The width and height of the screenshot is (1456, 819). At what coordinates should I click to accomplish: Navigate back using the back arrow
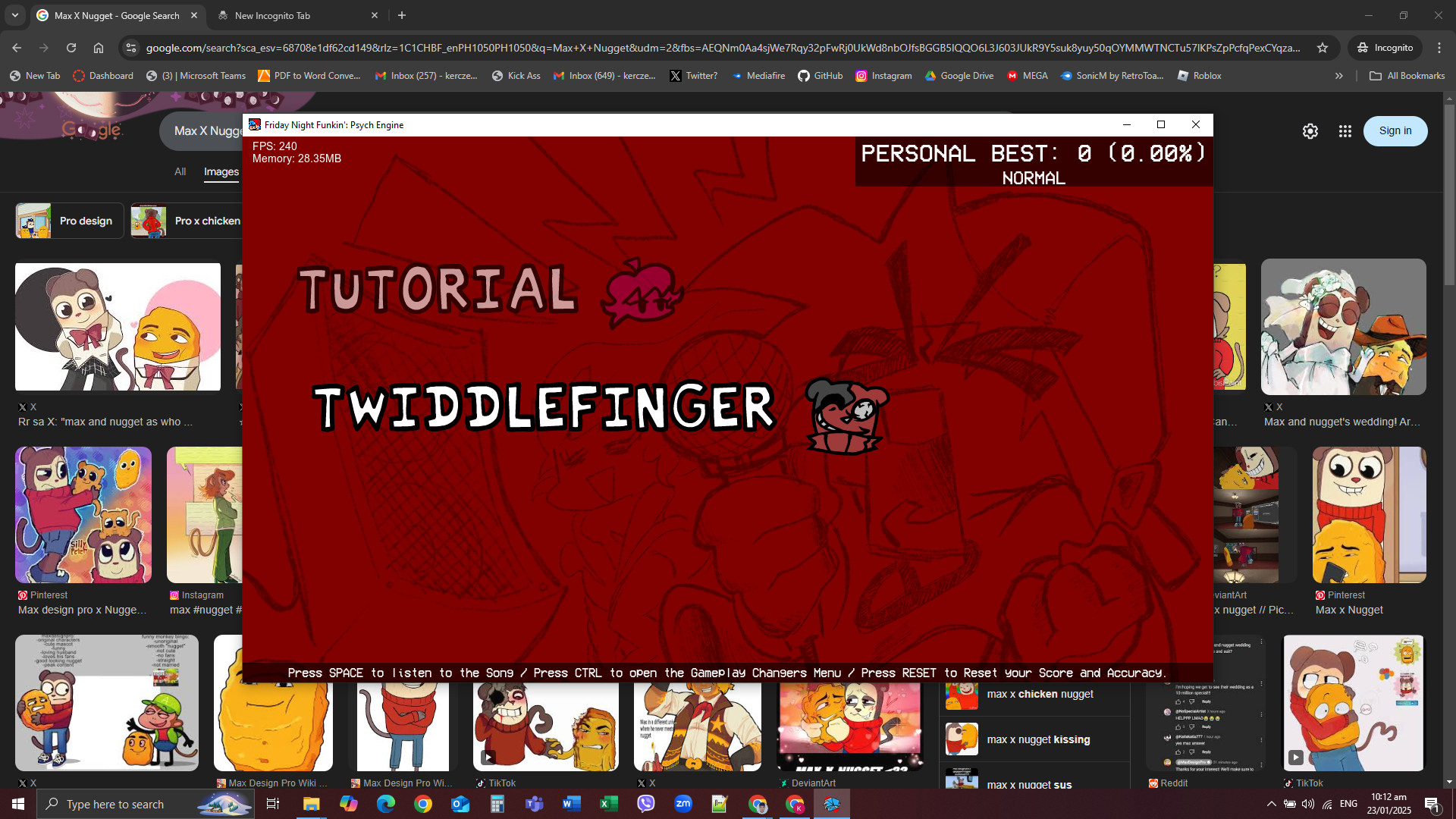16,47
